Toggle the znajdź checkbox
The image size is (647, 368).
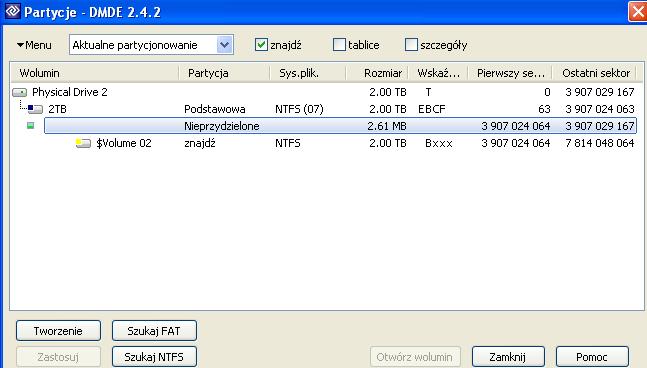pyautogui.click(x=261, y=45)
